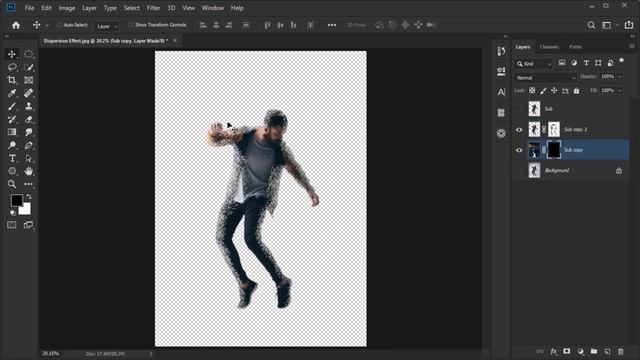Click the Home button in options bar
The height and width of the screenshot is (360, 640).
point(16,25)
